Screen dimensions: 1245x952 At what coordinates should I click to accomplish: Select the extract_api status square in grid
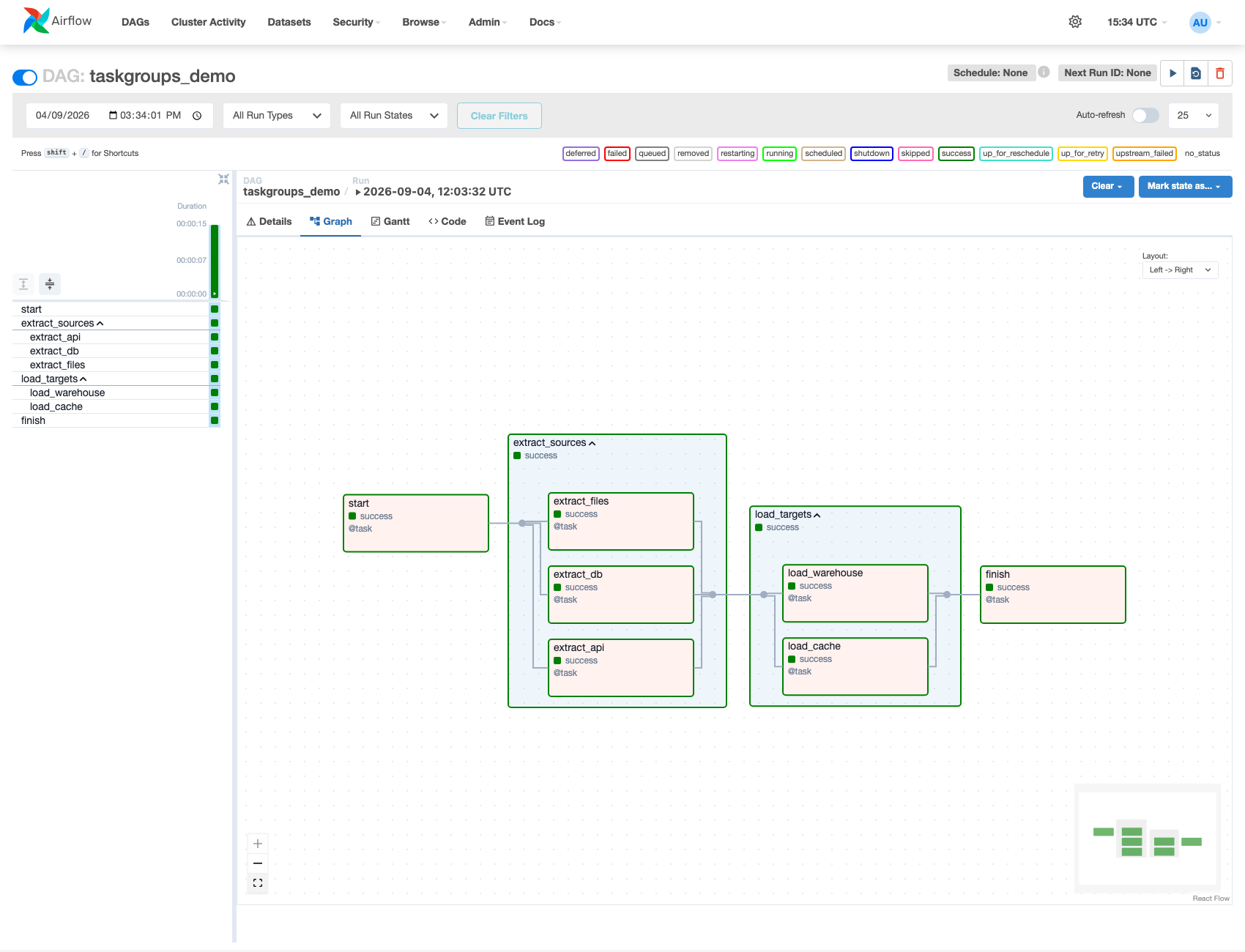tap(215, 337)
